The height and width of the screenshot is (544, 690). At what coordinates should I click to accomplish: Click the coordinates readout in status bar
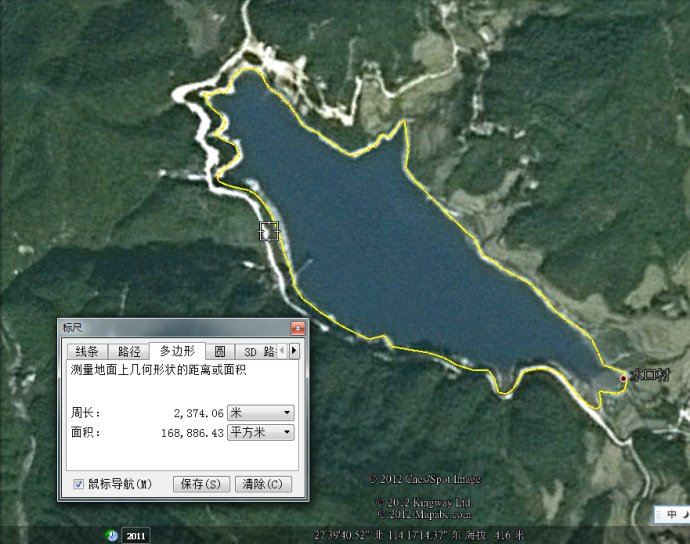click(420, 535)
